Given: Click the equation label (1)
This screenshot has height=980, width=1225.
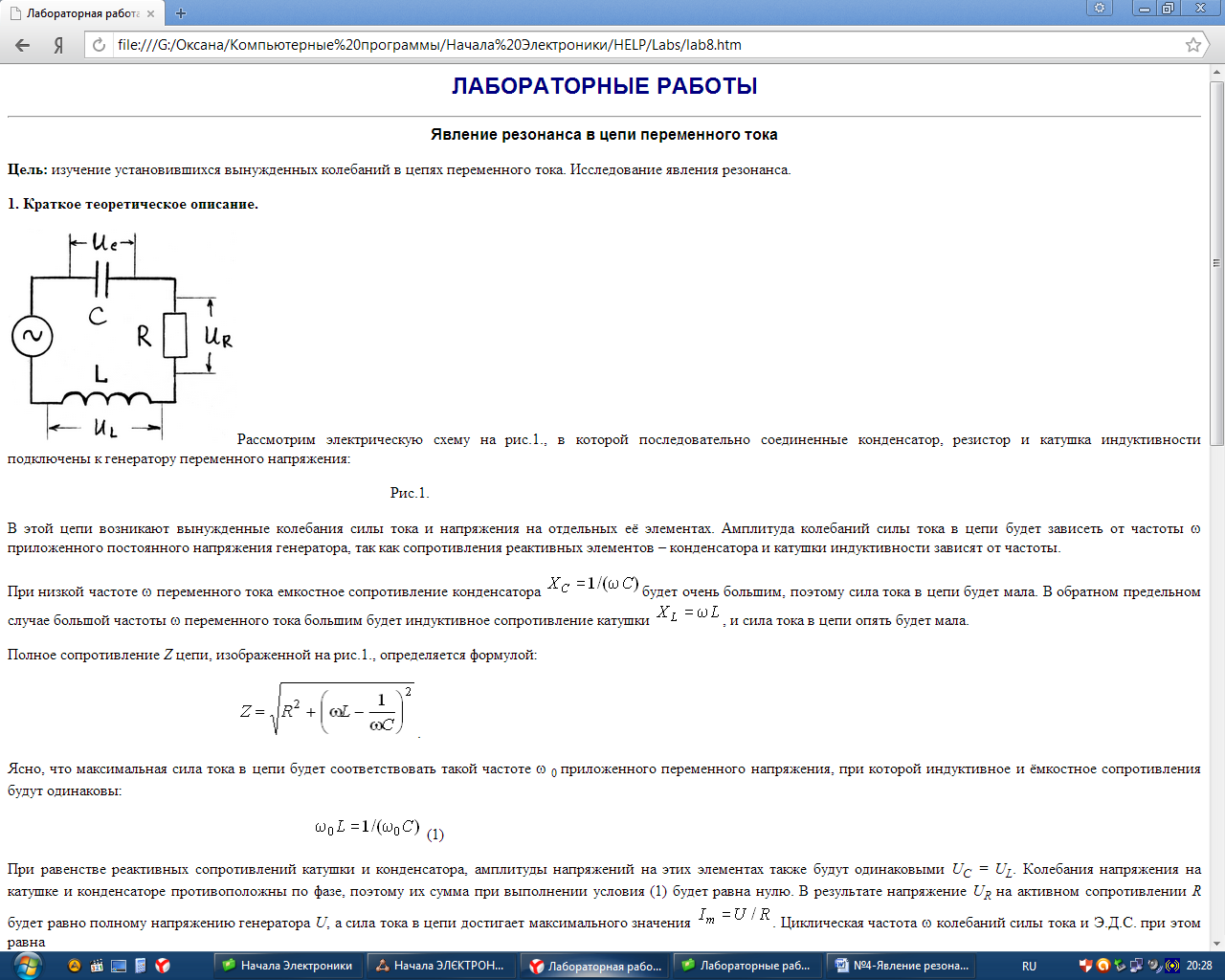Looking at the screenshot, I should click(435, 835).
